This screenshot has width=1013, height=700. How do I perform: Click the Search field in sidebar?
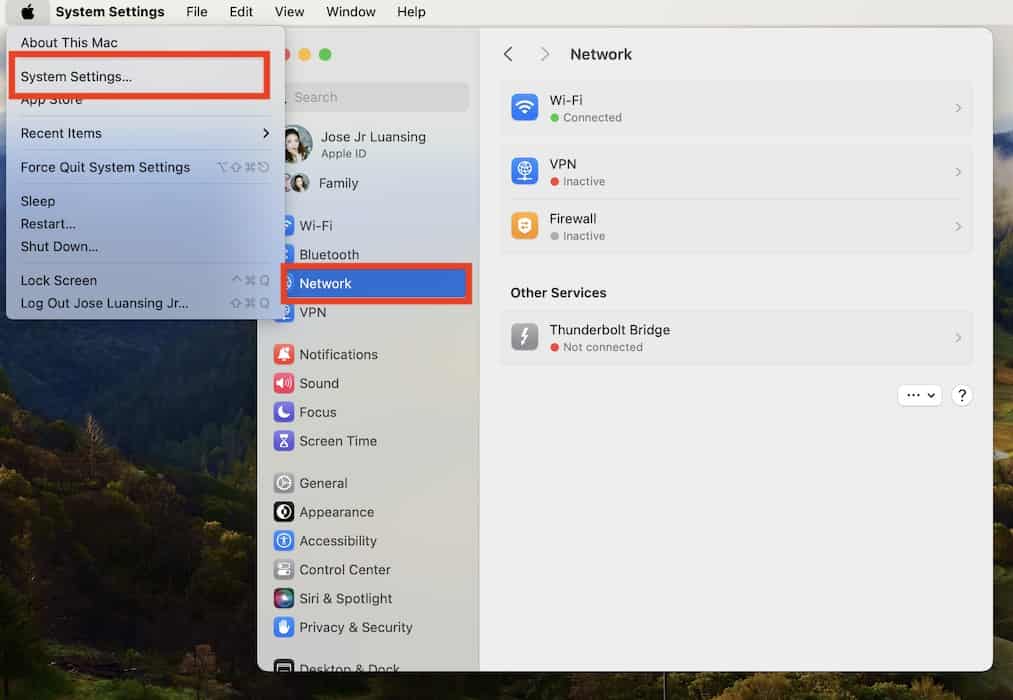[x=378, y=97]
